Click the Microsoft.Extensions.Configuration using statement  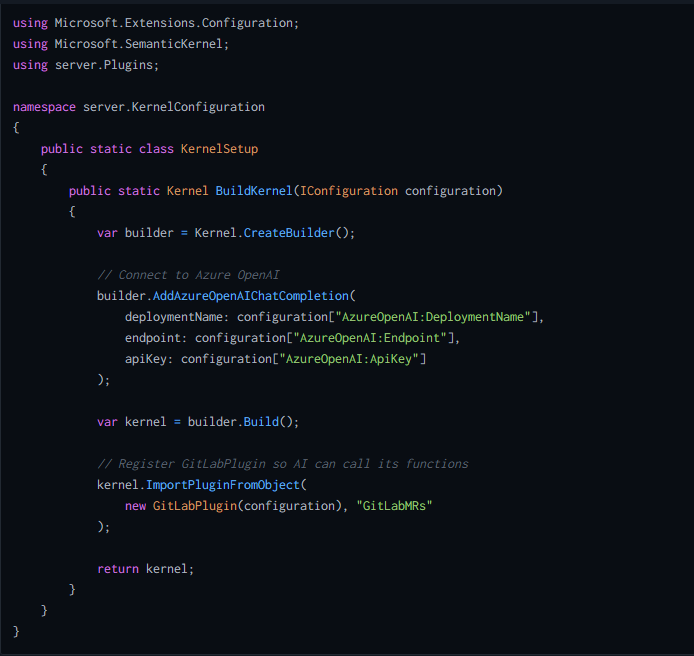click(155, 22)
